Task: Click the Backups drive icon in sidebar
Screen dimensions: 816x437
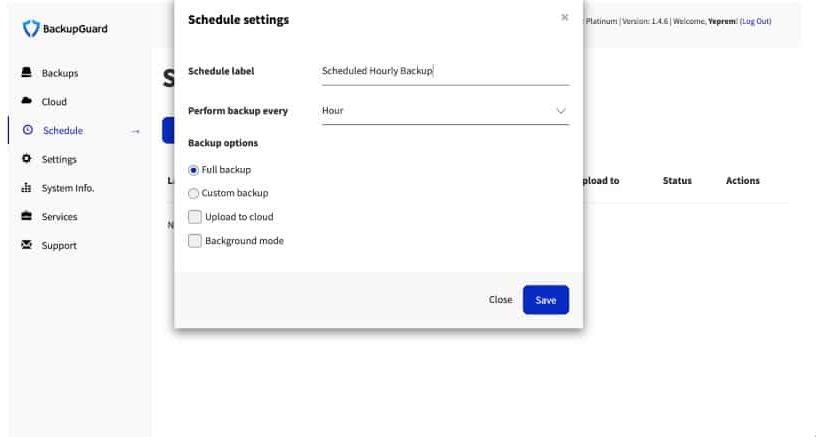Action: [x=27, y=72]
